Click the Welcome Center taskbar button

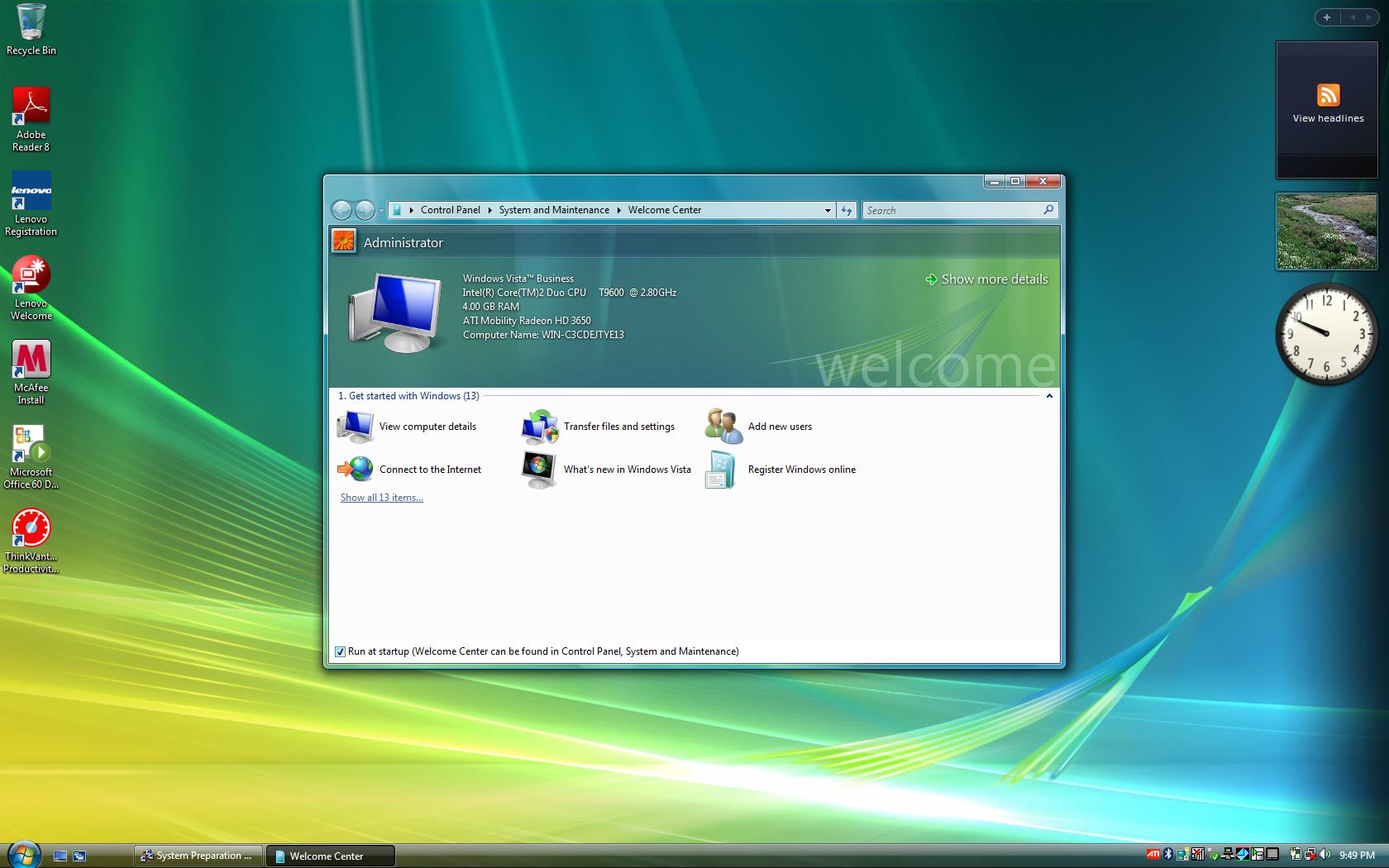click(x=330, y=856)
